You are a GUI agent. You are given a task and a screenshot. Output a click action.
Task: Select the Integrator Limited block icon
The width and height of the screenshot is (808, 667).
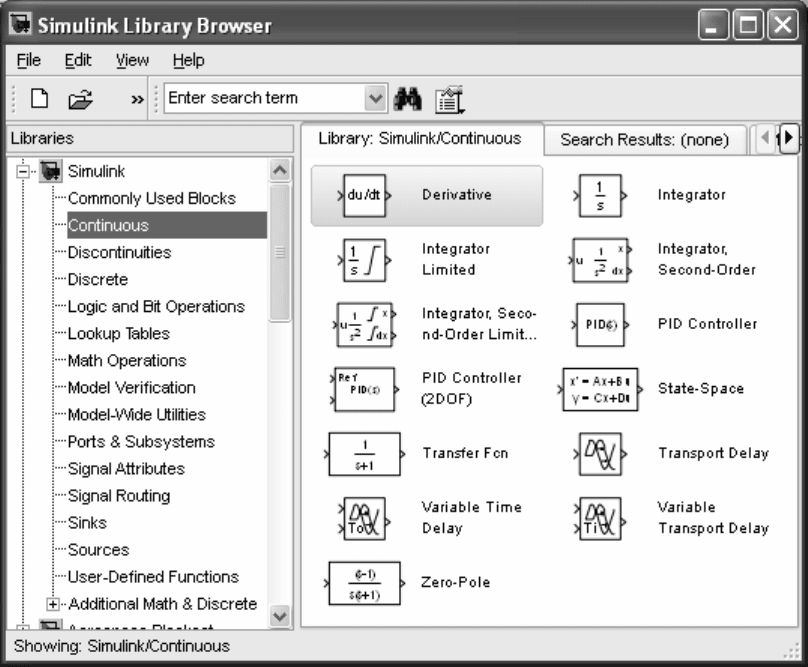(x=364, y=260)
